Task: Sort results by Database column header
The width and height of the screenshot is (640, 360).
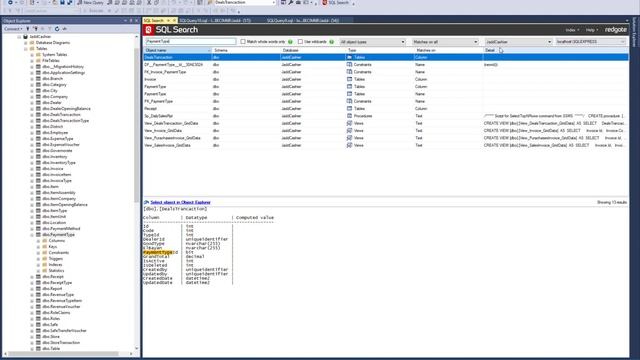Action: point(313,50)
